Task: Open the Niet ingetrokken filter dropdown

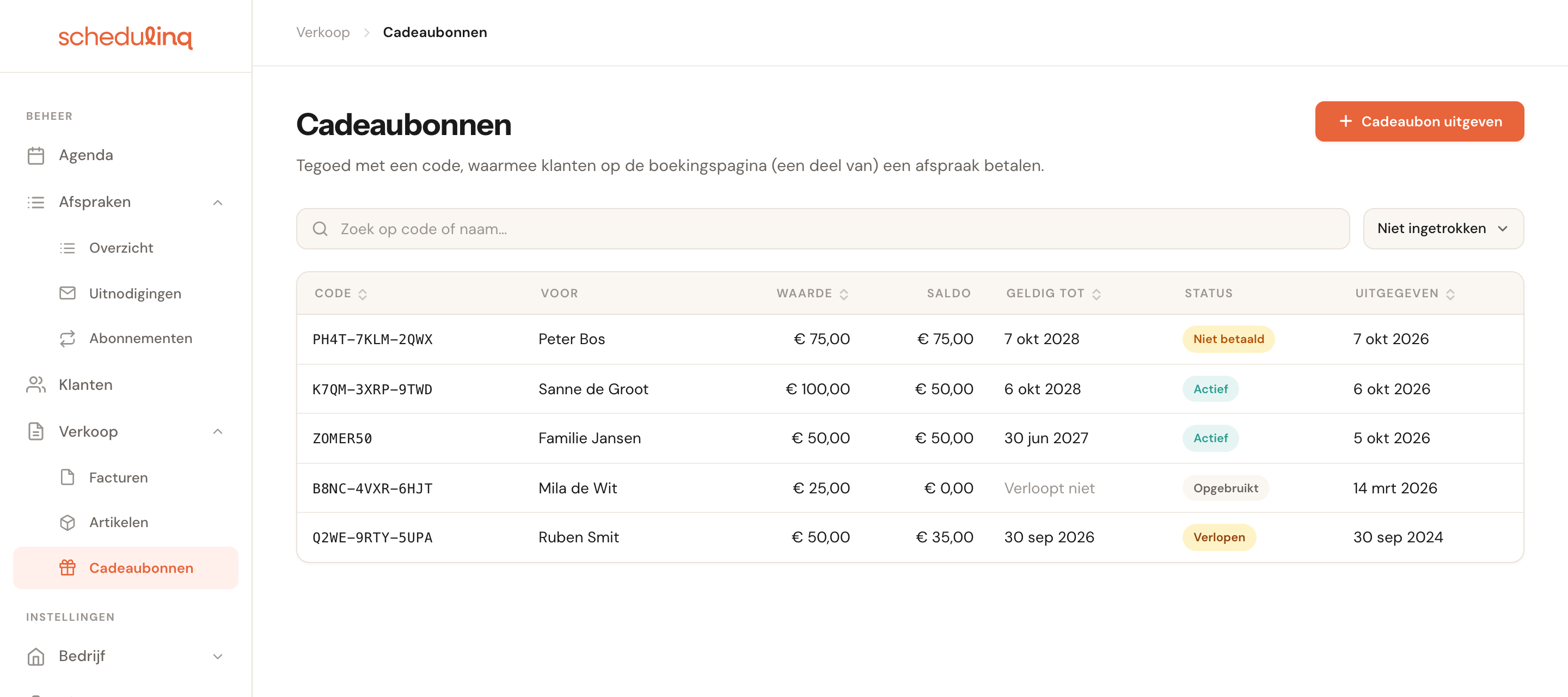Action: (1443, 229)
